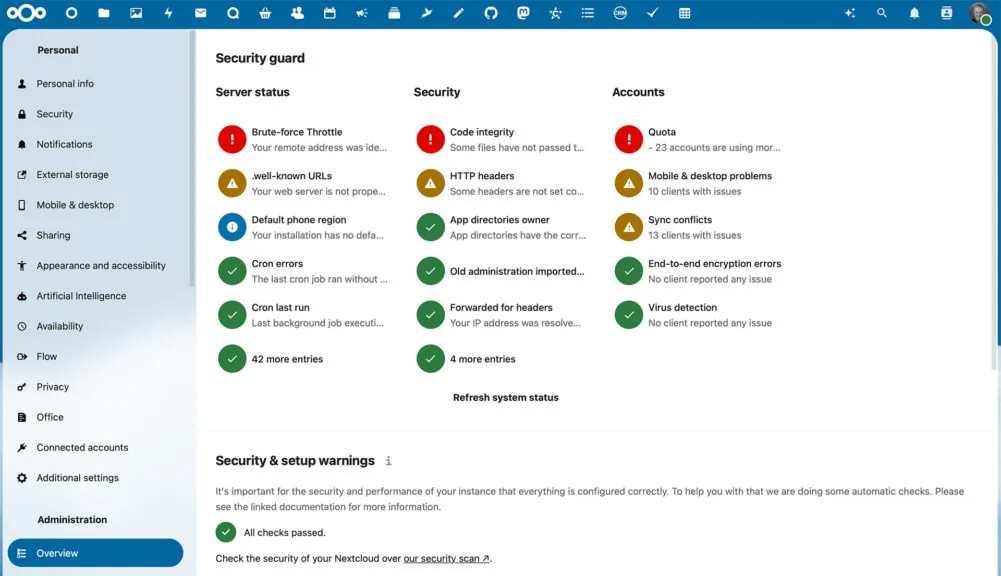Open the Photos app icon
The width and height of the screenshot is (1001, 576).
(x=136, y=13)
